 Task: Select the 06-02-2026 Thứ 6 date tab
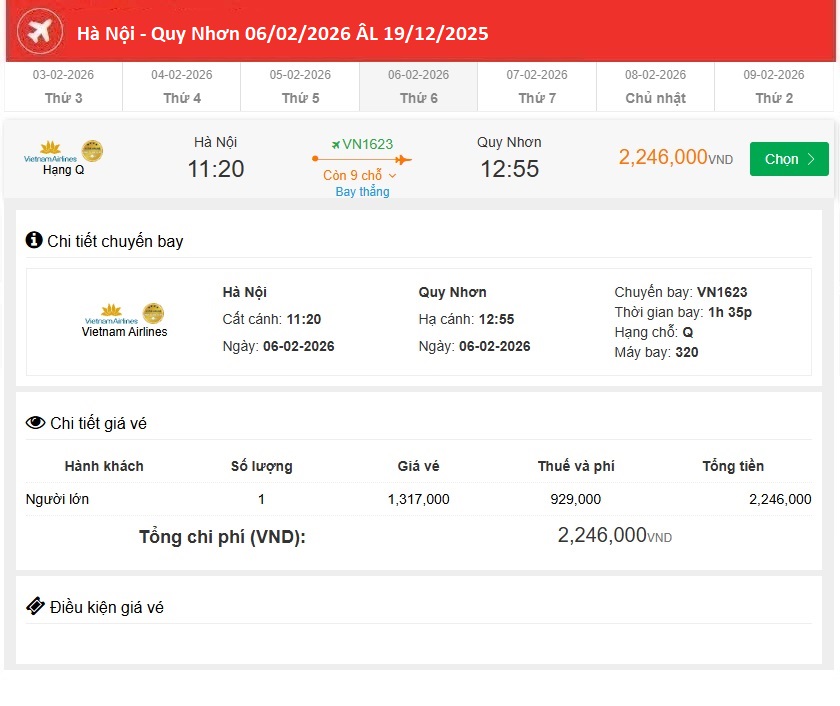point(419,86)
